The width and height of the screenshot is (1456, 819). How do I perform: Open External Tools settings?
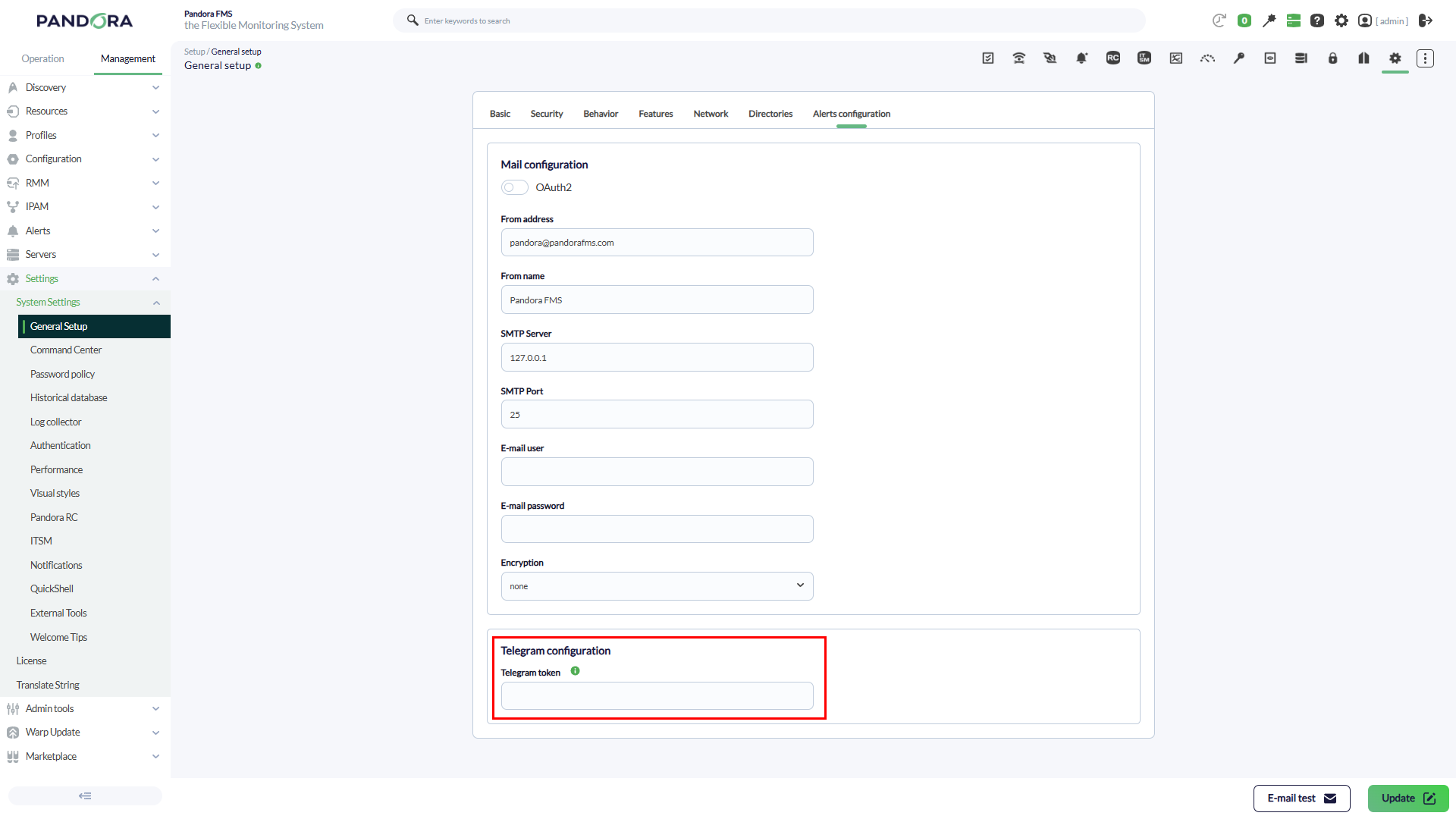(58, 613)
